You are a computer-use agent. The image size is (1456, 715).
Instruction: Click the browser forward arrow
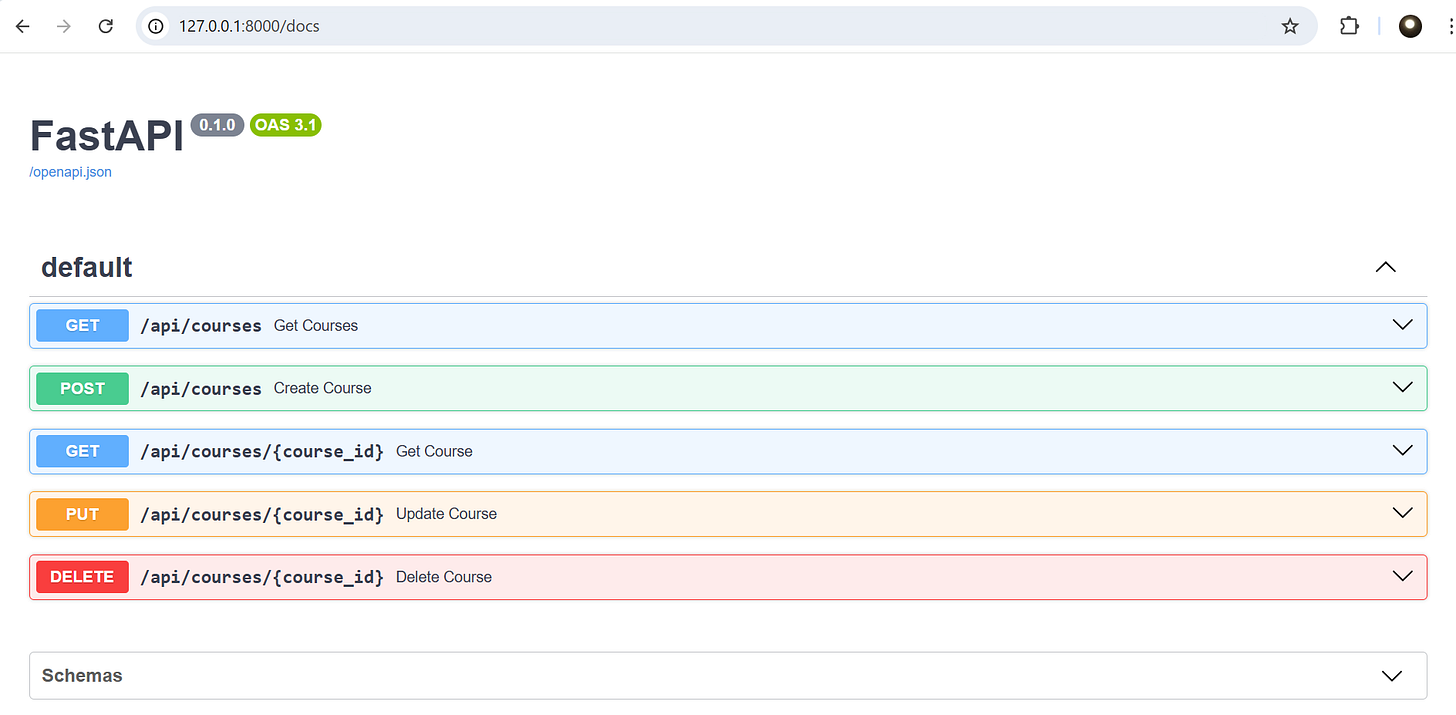(x=64, y=27)
